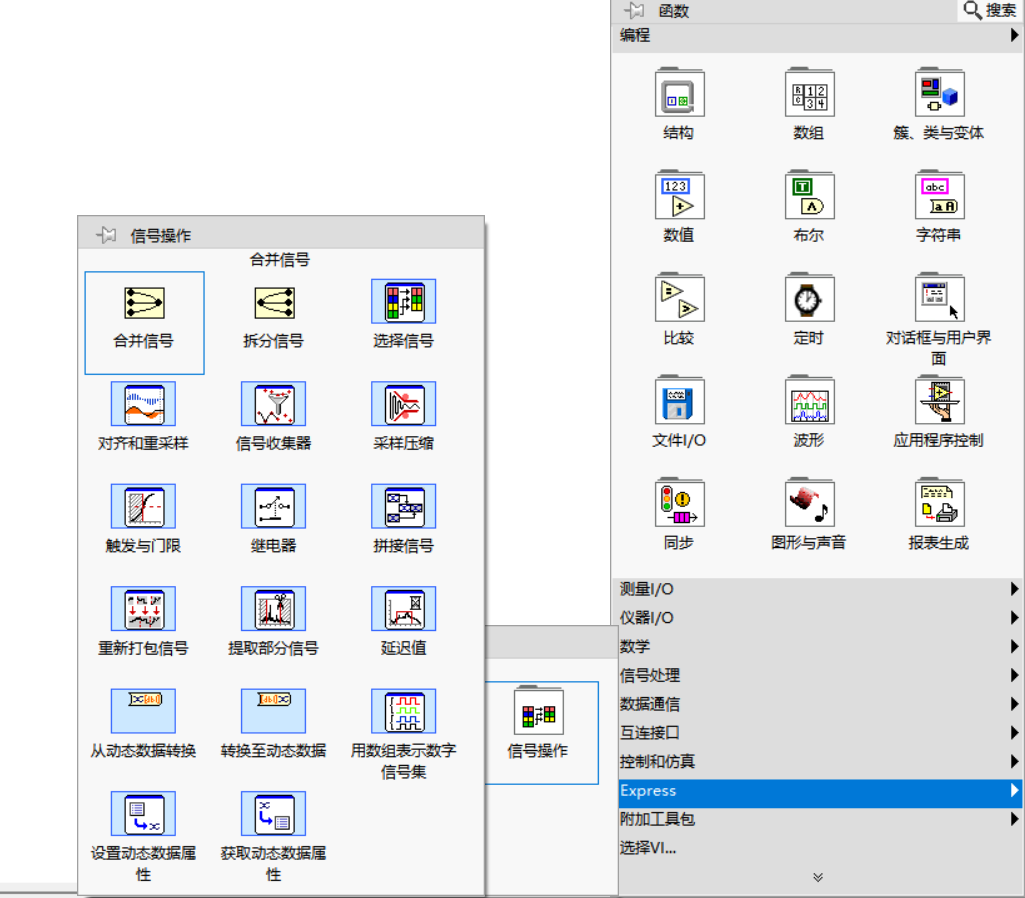Image resolution: width=1025 pixels, height=898 pixels.
Task: Pin the 函数 palette with thumbtack
Action: coord(634,10)
